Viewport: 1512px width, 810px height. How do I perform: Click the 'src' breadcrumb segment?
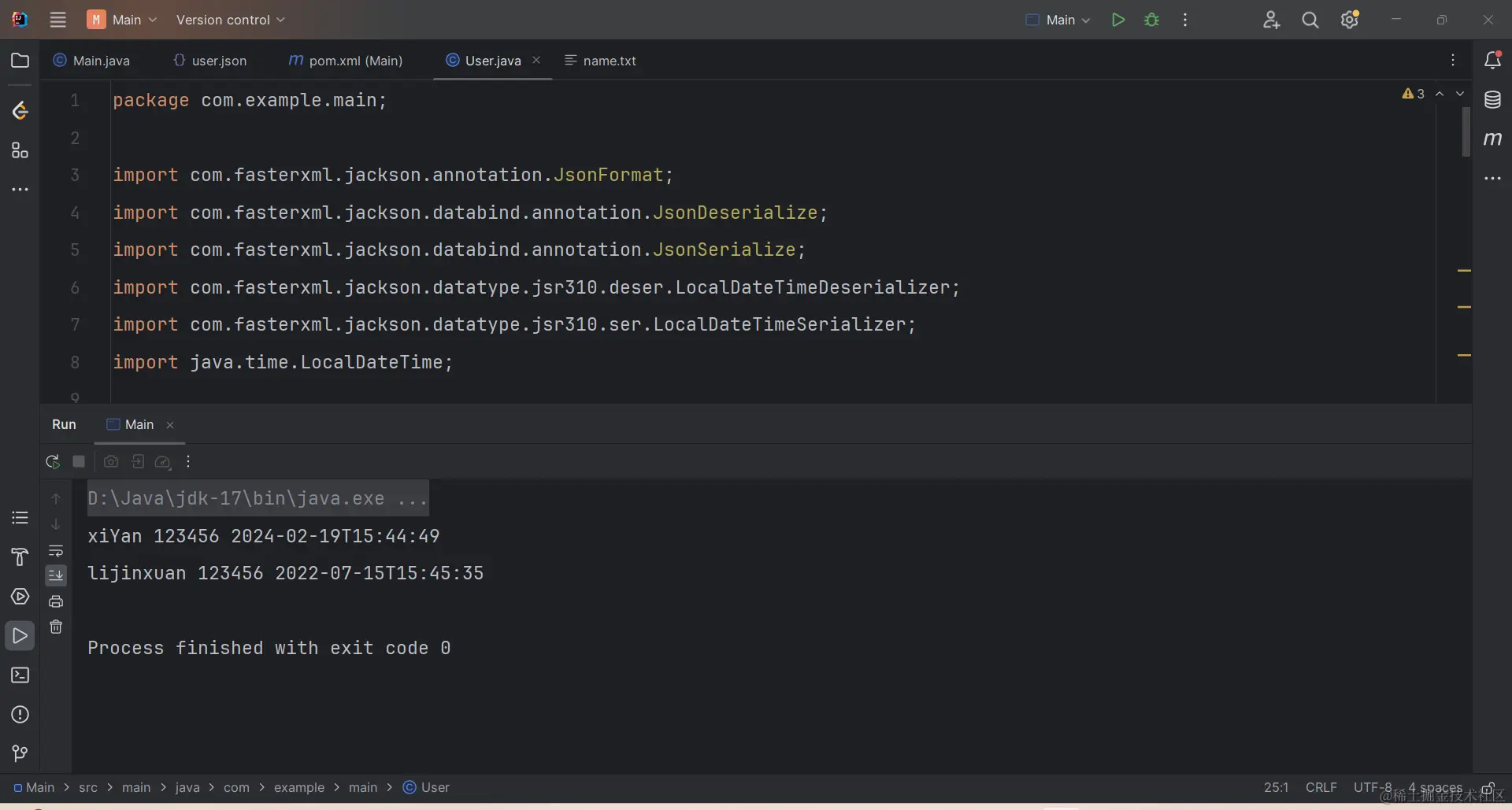pyautogui.click(x=88, y=788)
